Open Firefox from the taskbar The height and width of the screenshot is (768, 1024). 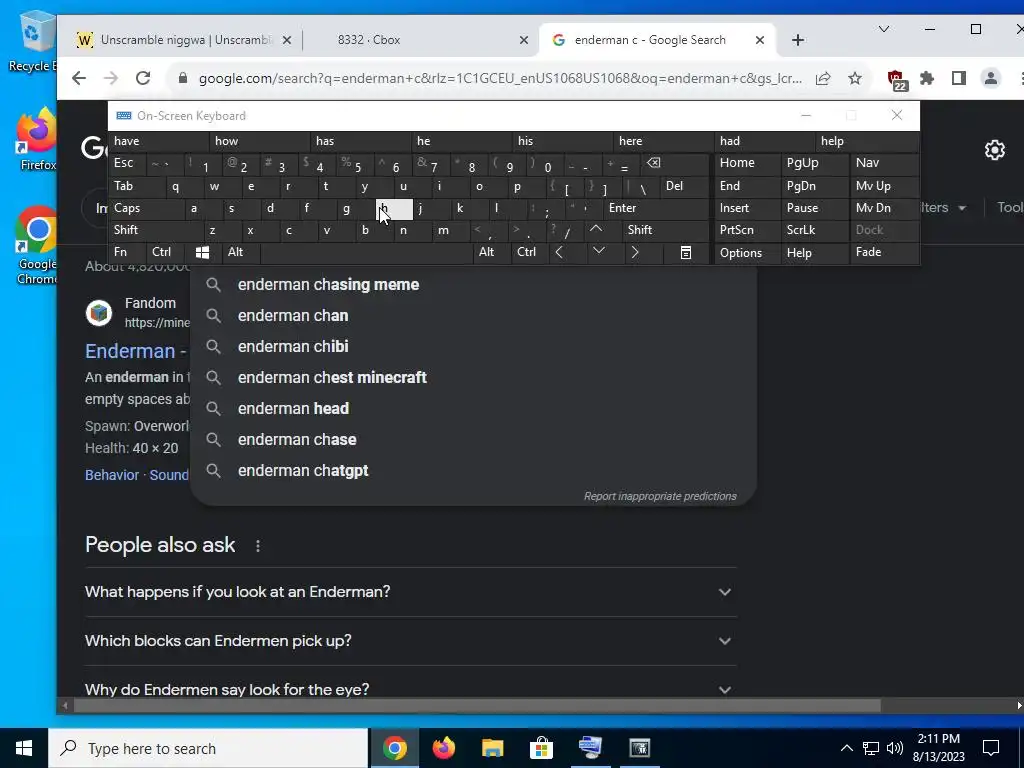coord(444,748)
